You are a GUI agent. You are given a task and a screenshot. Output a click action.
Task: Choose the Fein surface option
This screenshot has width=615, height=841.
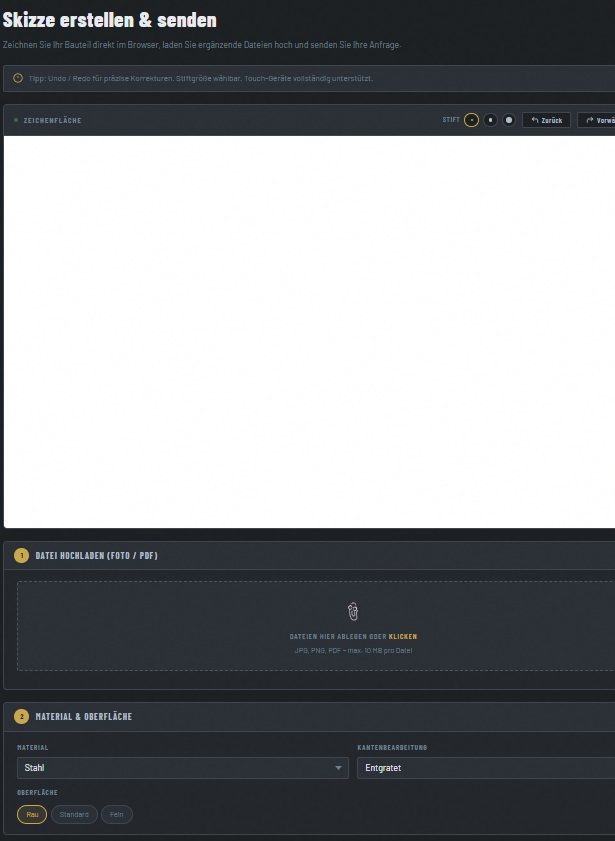[117, 814]
